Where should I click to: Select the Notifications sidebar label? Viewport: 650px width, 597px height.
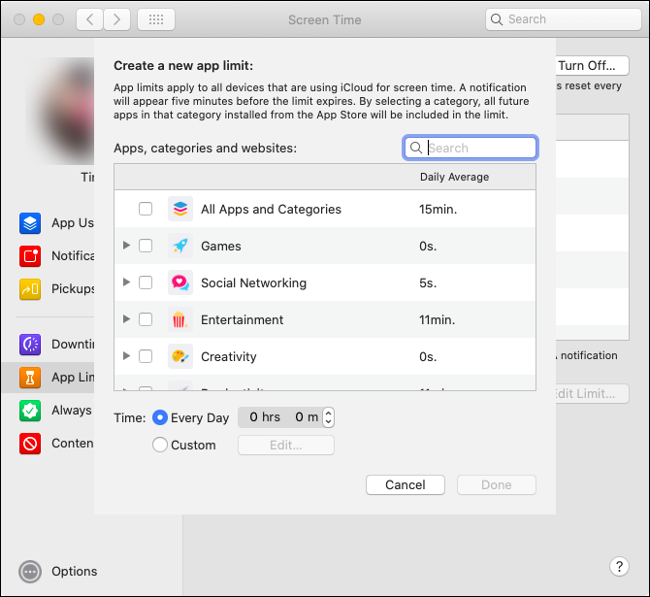(x=73, y=256)
